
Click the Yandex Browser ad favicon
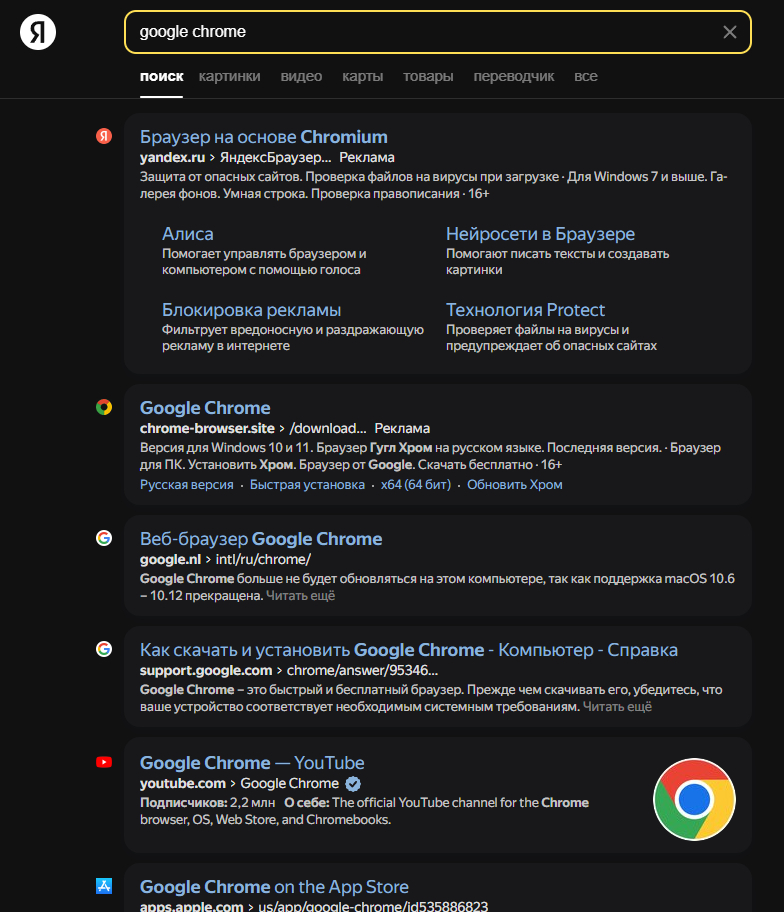(104, 136)
